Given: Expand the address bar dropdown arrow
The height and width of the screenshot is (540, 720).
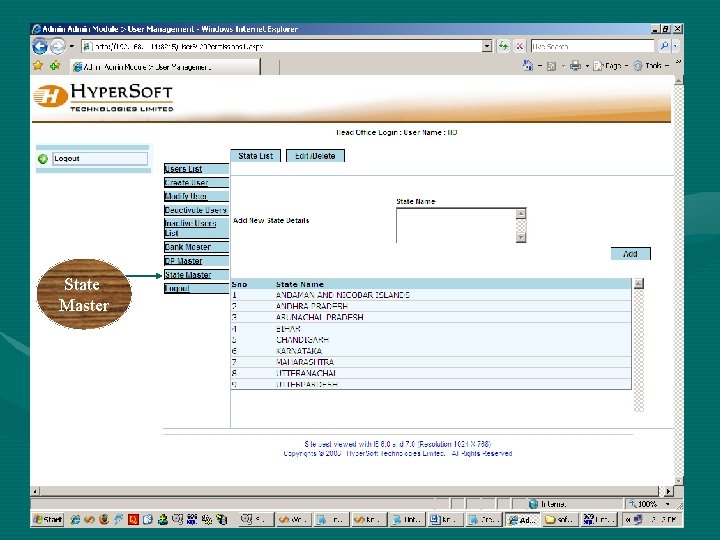Looking at the screenshot, I should click(x=487, y=46).
